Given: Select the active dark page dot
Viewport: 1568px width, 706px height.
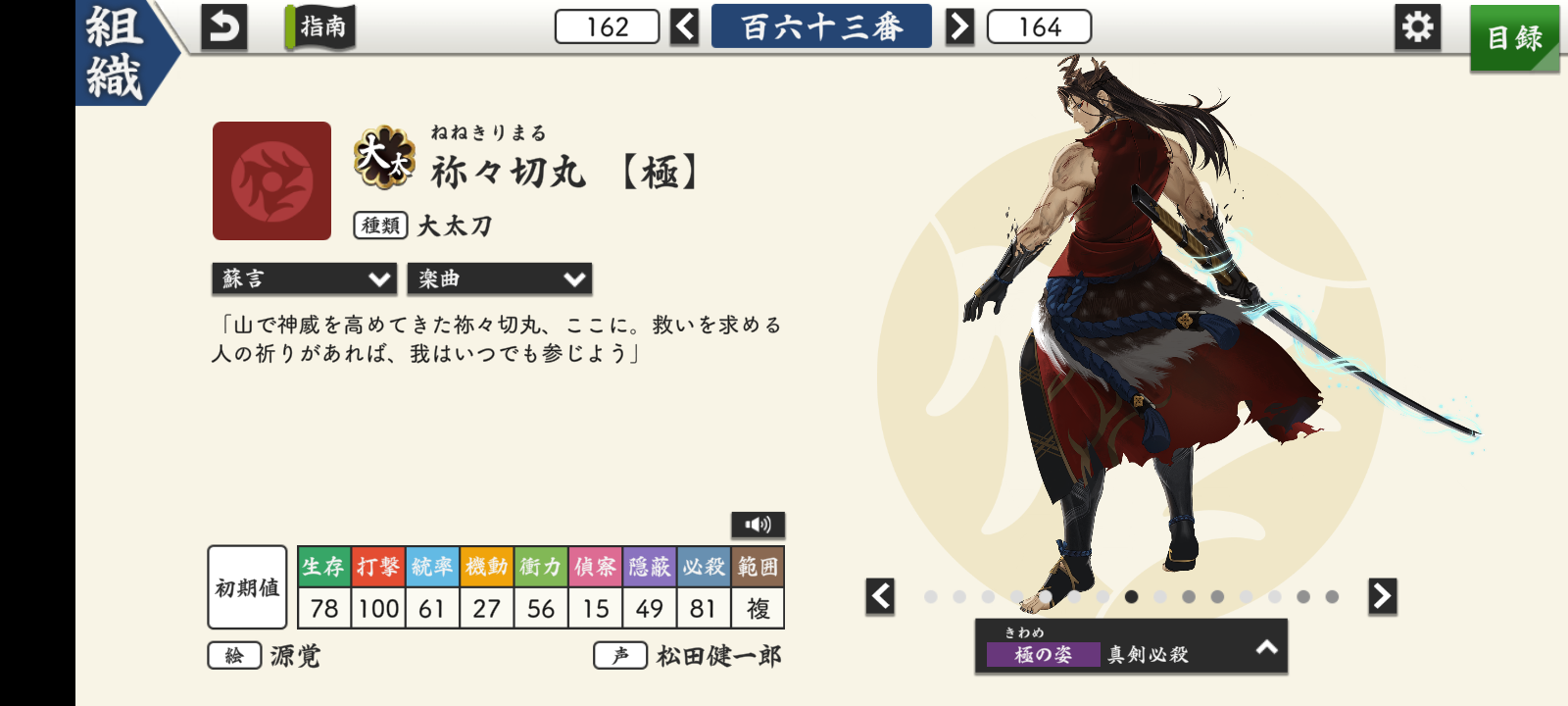Looking at the screenshot, I should [x=1131, y=596].
